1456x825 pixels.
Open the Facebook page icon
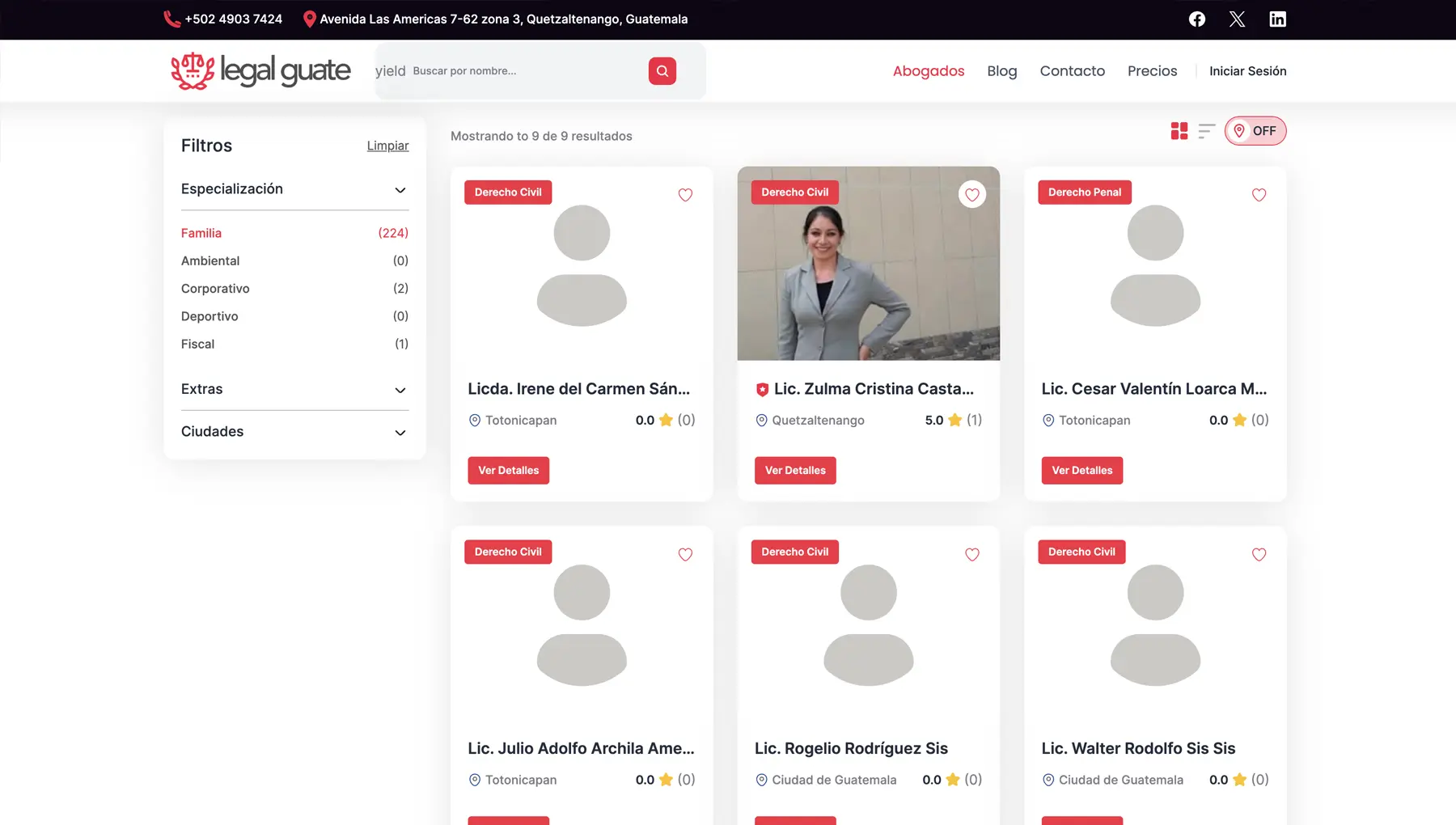[x=1197, y=19]
